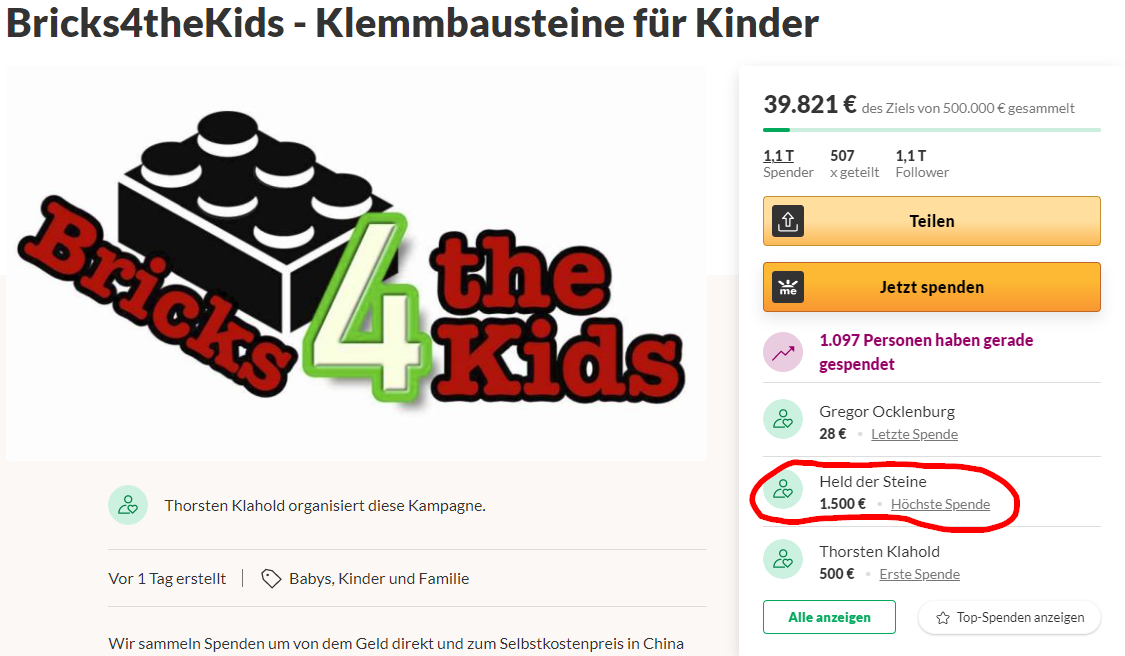Click the Babys, Kinder und Familie category
This screenshot has height=656, width=1125.
pyautogui.click(x=379, y=578)
